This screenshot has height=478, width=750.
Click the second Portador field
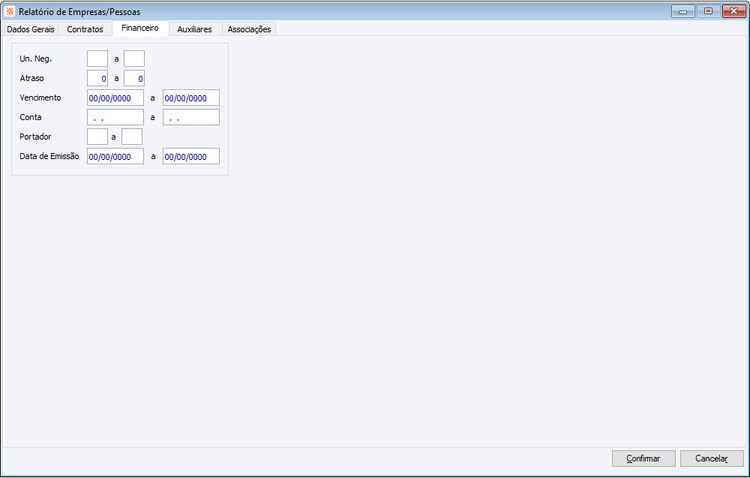[x=132, y=137]
